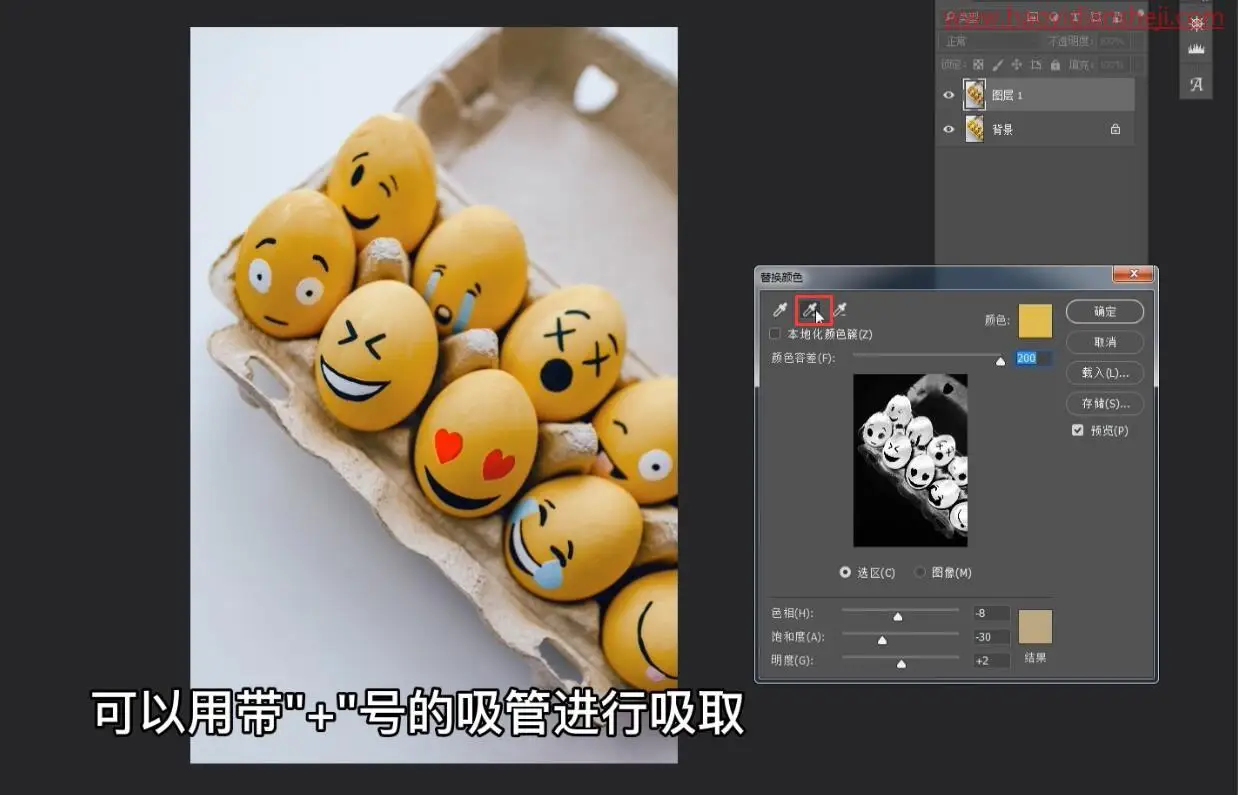
Task: Open the character 'A' panel icon in dock
Action: coord(1196,84)
